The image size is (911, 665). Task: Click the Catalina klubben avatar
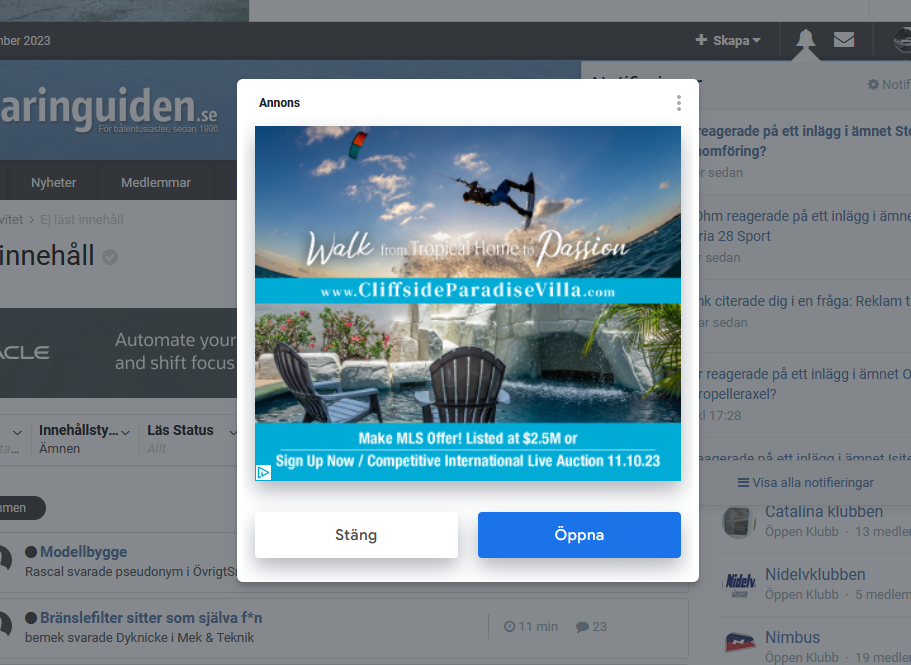click(x=739, y=521)
